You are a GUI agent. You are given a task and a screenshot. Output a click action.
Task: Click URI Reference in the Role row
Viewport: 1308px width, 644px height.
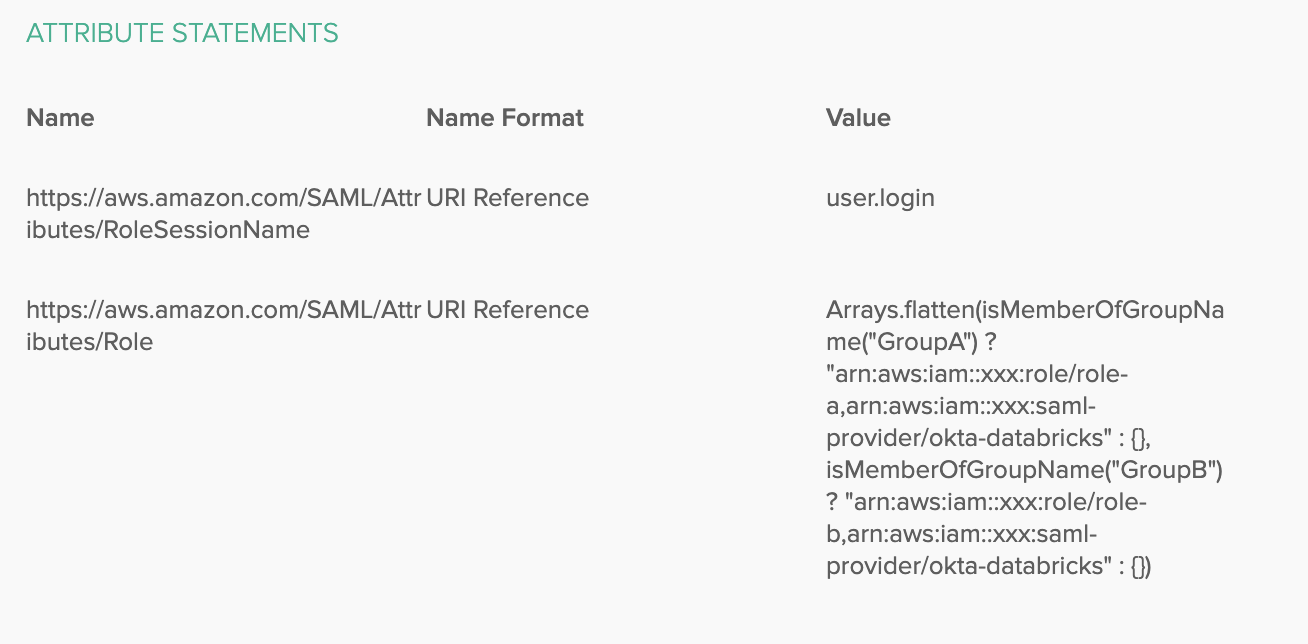tap(508, 310)
